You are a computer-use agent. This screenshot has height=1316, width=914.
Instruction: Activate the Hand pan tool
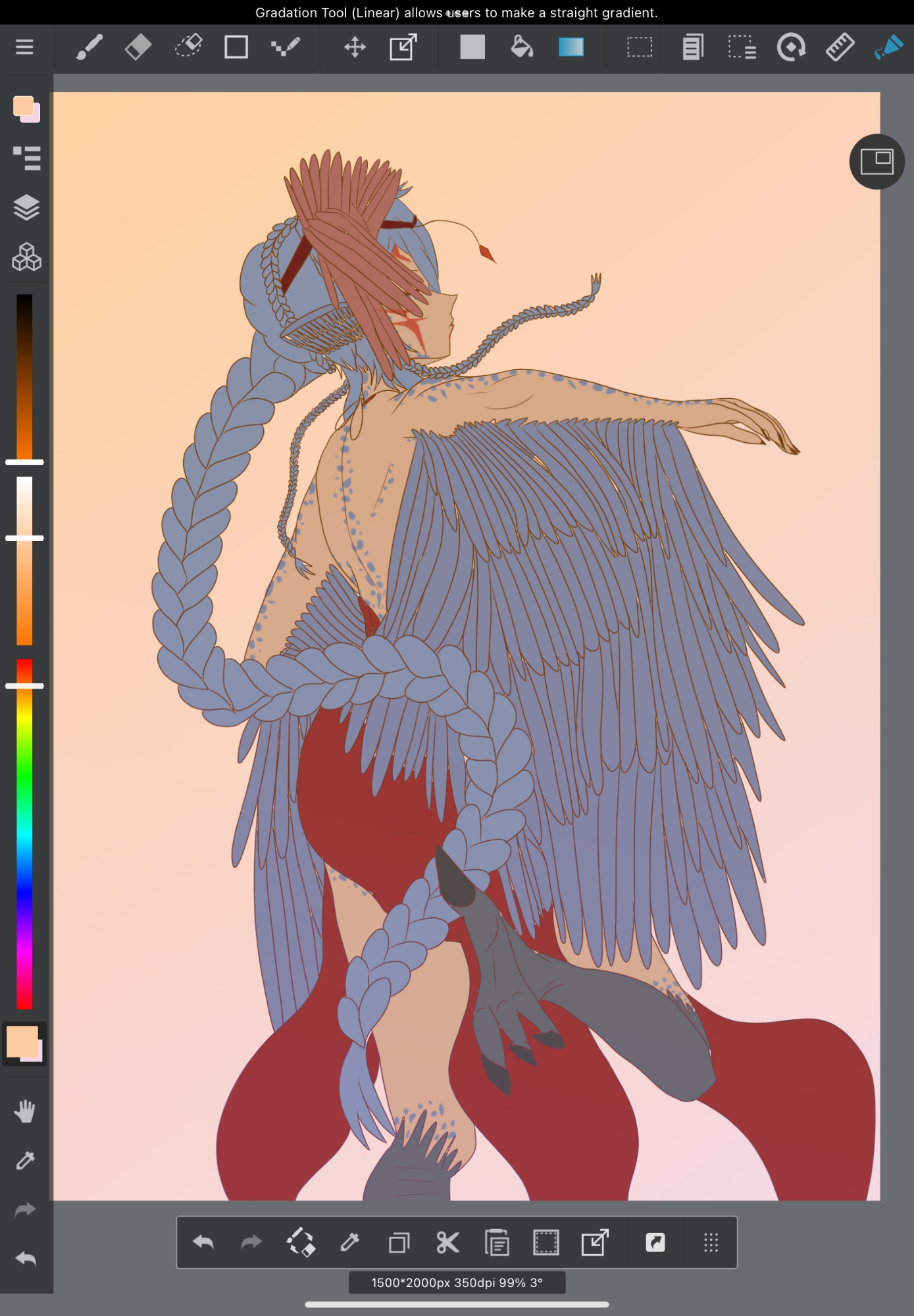[x=25, y=1111]
